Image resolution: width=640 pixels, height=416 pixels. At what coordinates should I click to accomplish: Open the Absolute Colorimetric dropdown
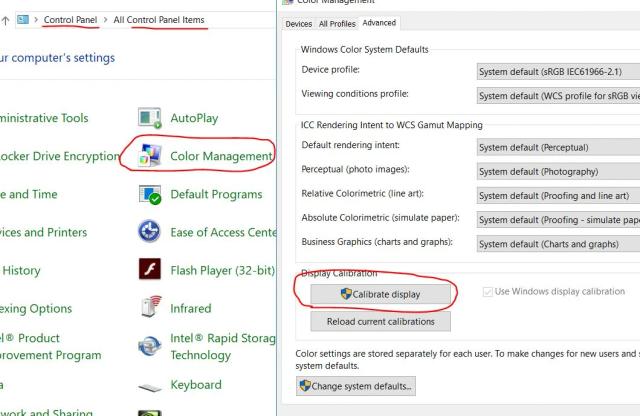pos(558,220)
